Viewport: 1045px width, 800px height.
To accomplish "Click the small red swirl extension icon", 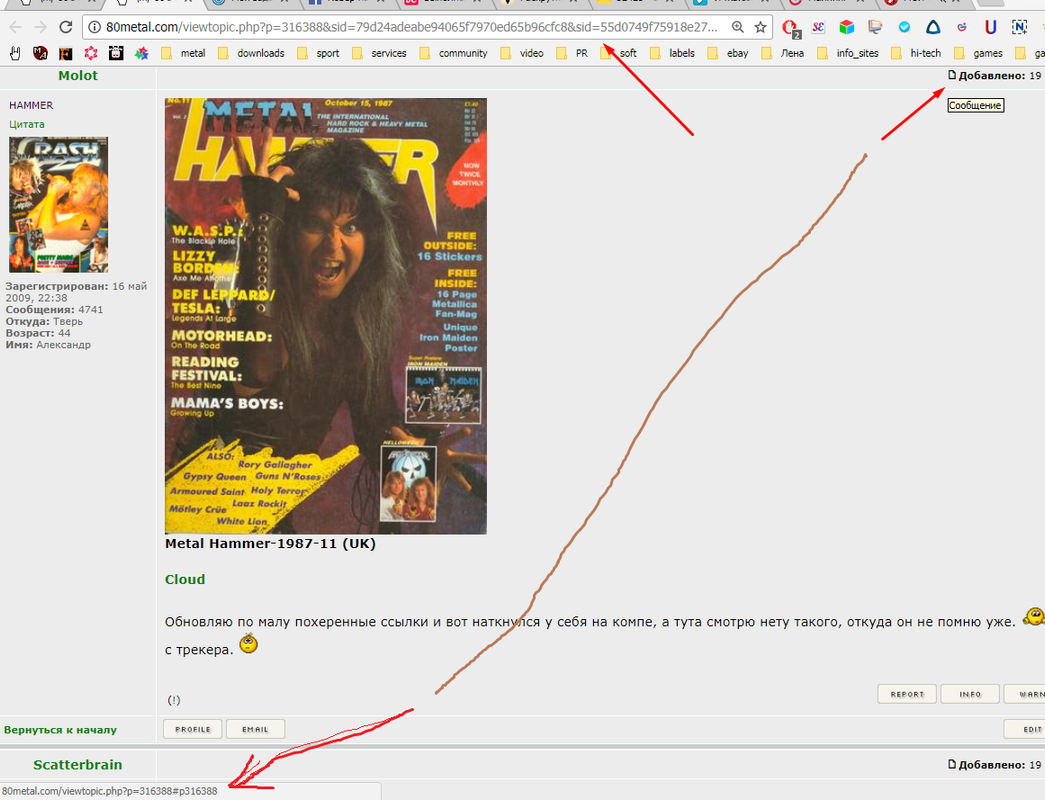I will point(962,27).
